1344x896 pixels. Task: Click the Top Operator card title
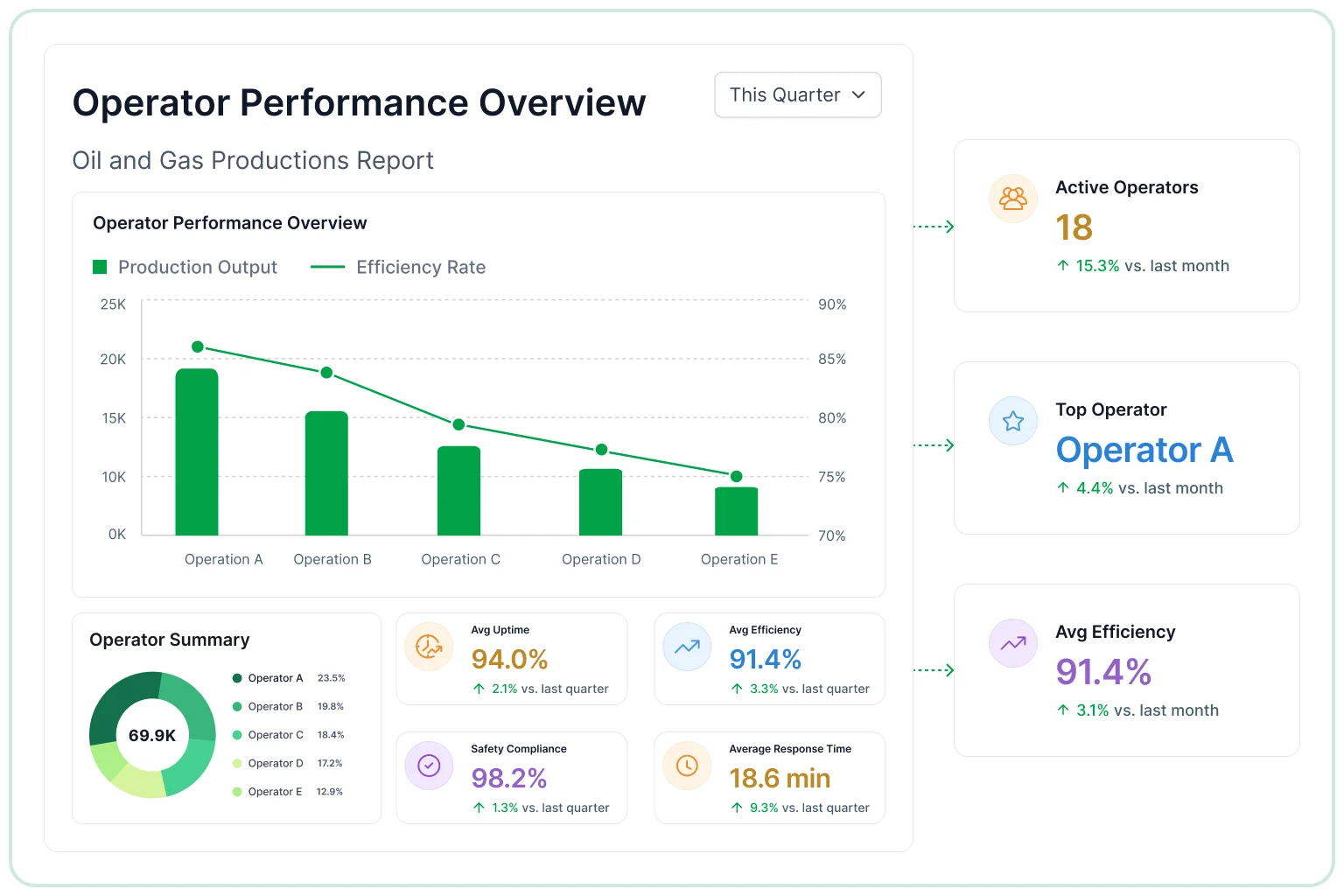coord(1111,409)
